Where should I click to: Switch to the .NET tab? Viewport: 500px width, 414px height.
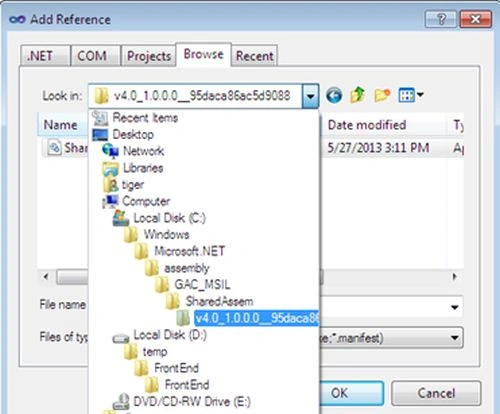coord(45,56)
